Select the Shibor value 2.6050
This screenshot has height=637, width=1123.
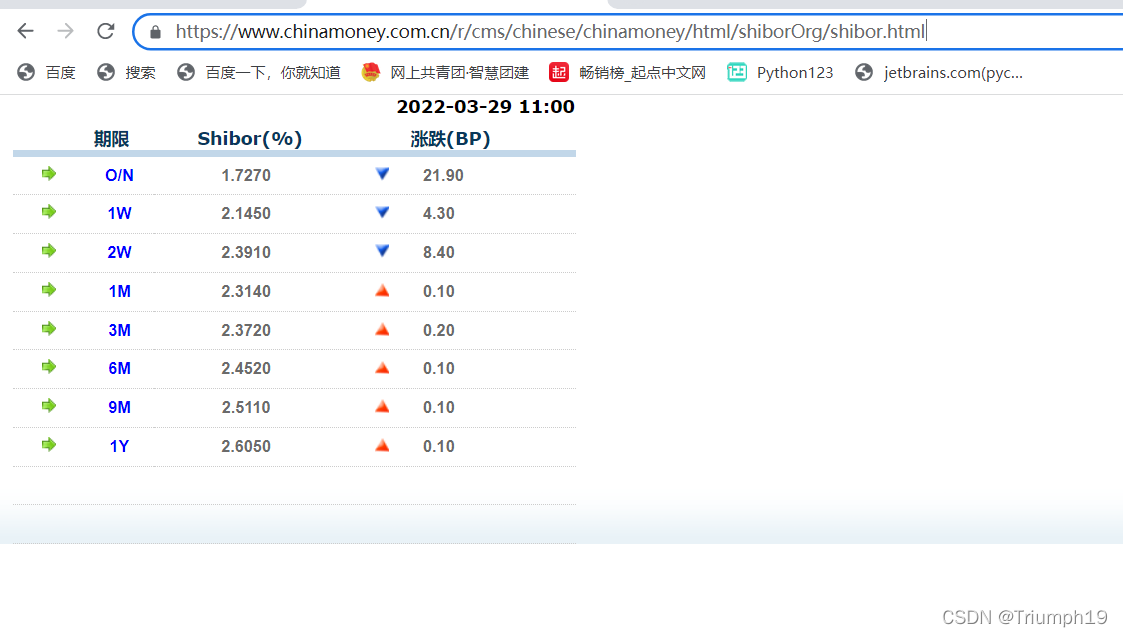coord(246,446)
